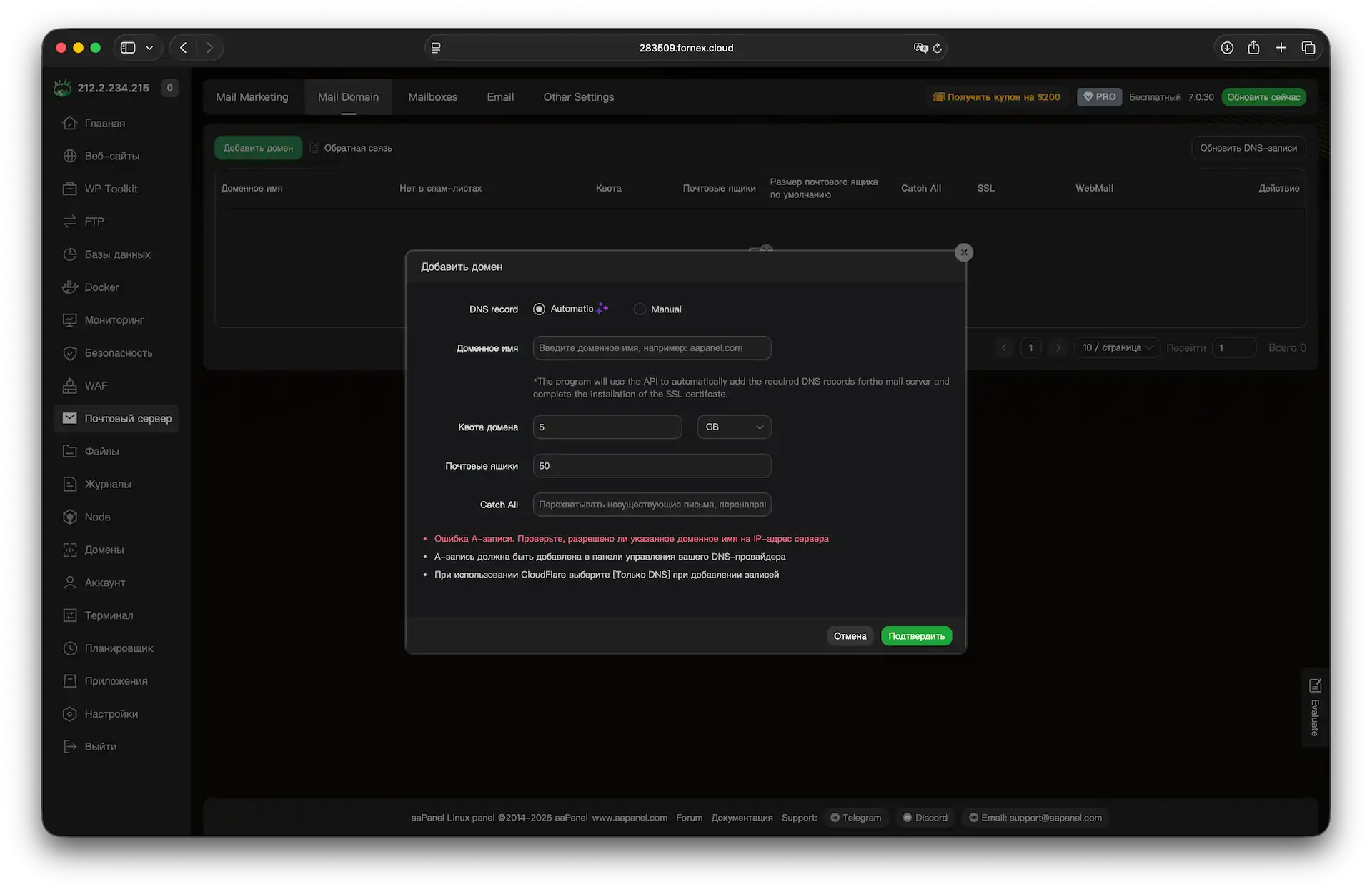The image size is (1372, 892).
Task: Click the Отмена cancel button
Action: [x=850, y=636]
